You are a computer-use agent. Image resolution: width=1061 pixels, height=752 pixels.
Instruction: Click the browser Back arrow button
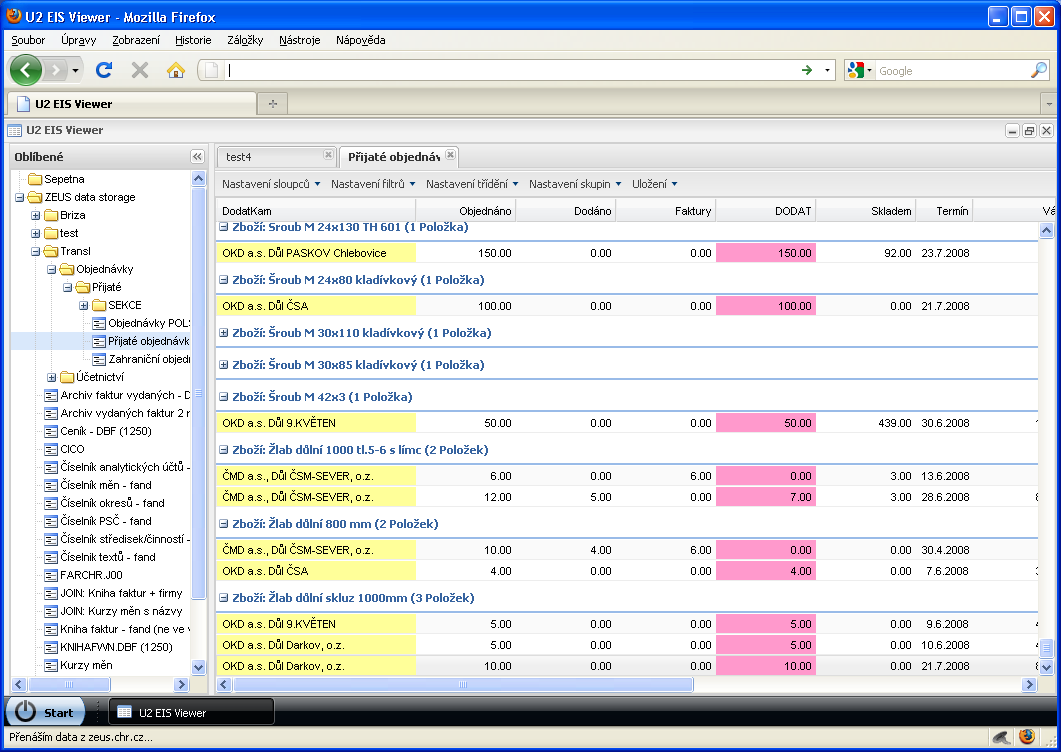pos(27,70)
